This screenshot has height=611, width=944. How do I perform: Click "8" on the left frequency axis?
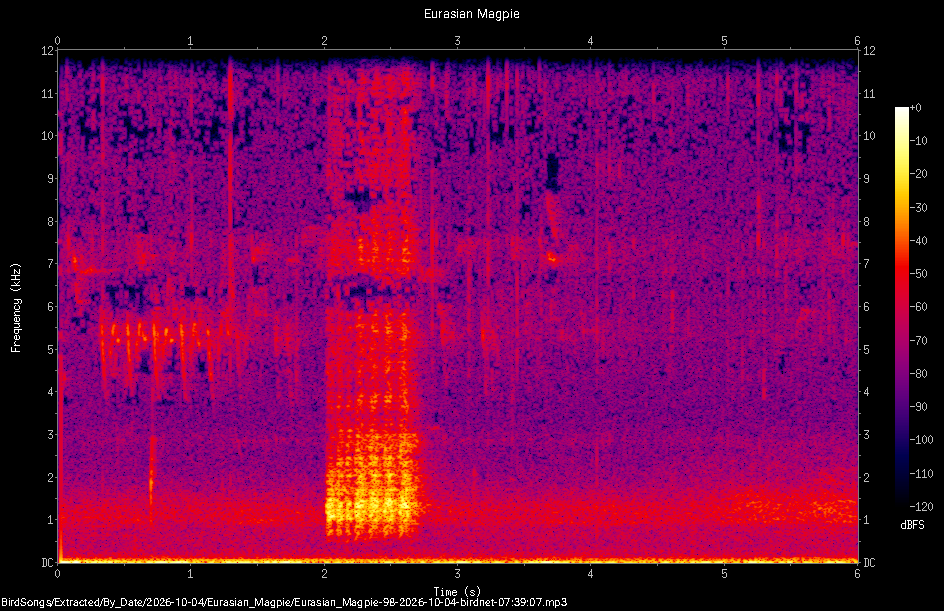pos(51,222)
